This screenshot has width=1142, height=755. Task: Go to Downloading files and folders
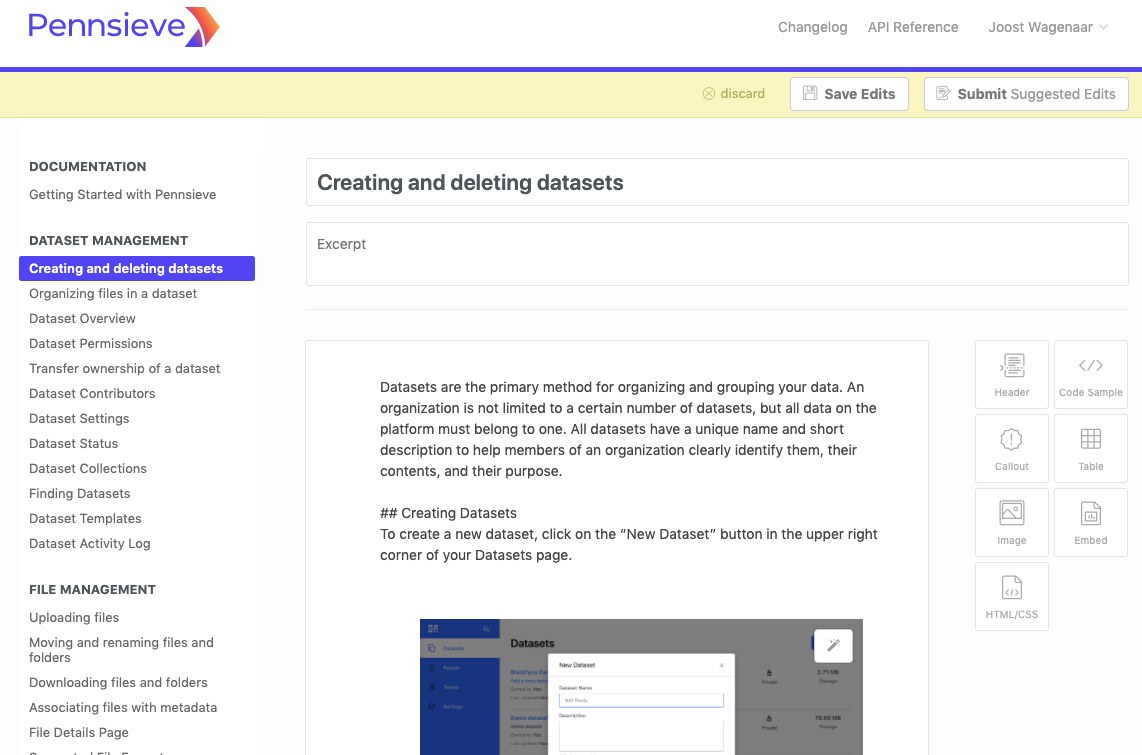pyautogui.click(x=118, y=682)
